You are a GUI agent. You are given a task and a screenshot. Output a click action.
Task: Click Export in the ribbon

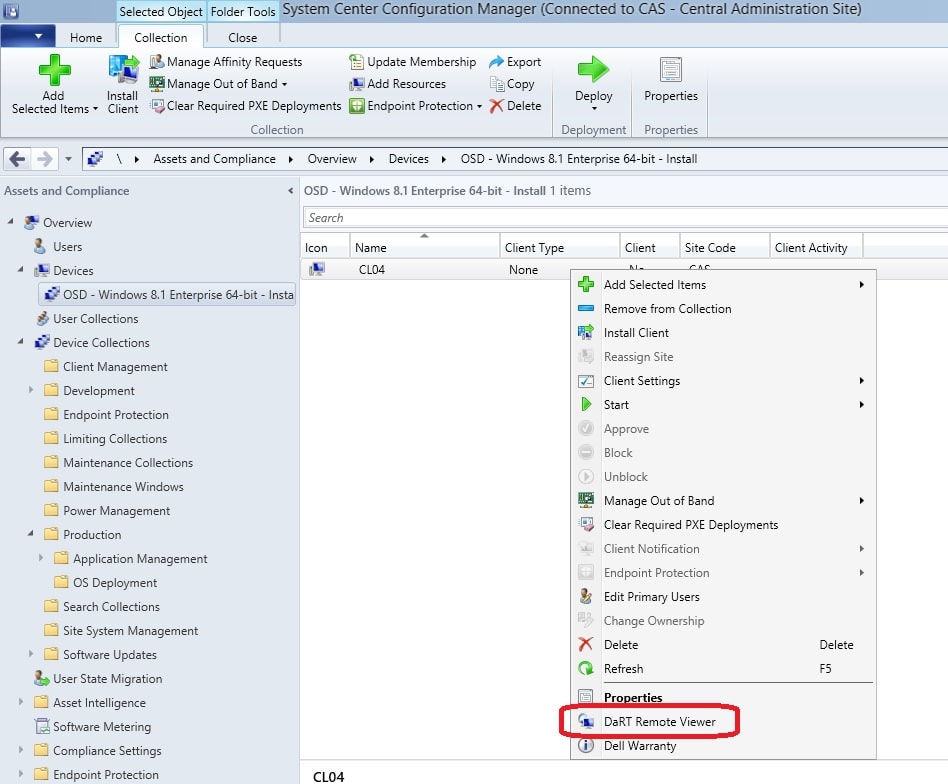click(515, 62)
